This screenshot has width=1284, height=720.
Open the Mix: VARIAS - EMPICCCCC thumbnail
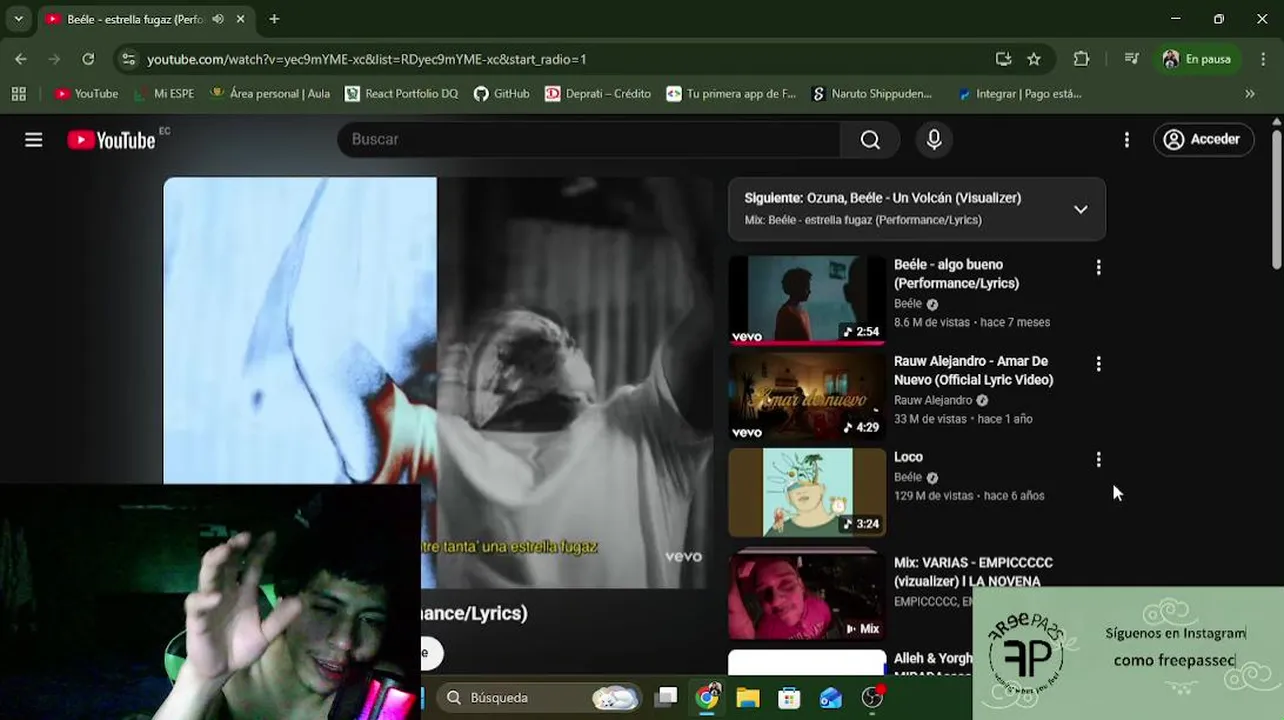click(807, 594)
